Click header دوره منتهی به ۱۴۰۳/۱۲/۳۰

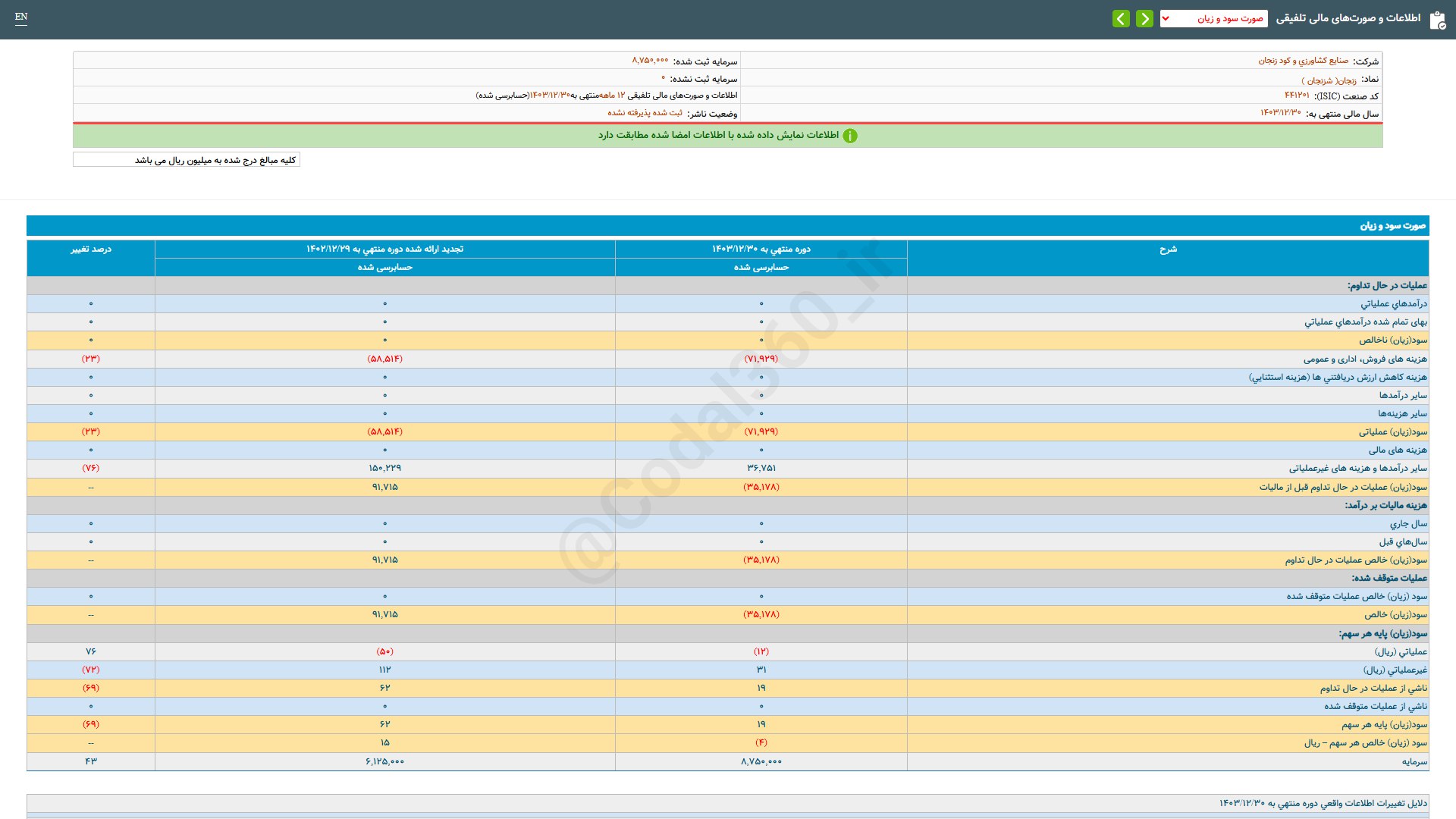[761, 249]
